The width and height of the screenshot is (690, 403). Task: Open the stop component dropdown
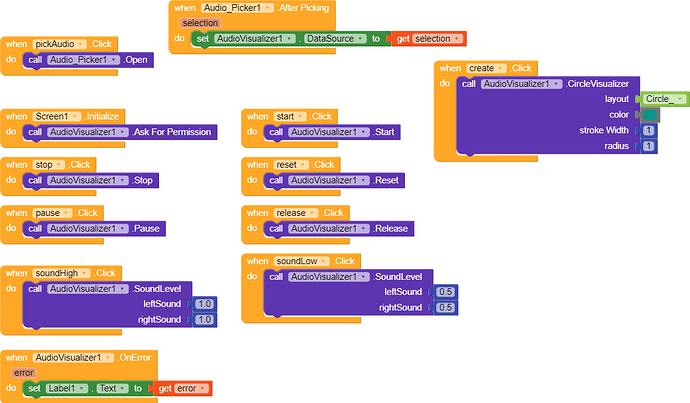(49, 165)
